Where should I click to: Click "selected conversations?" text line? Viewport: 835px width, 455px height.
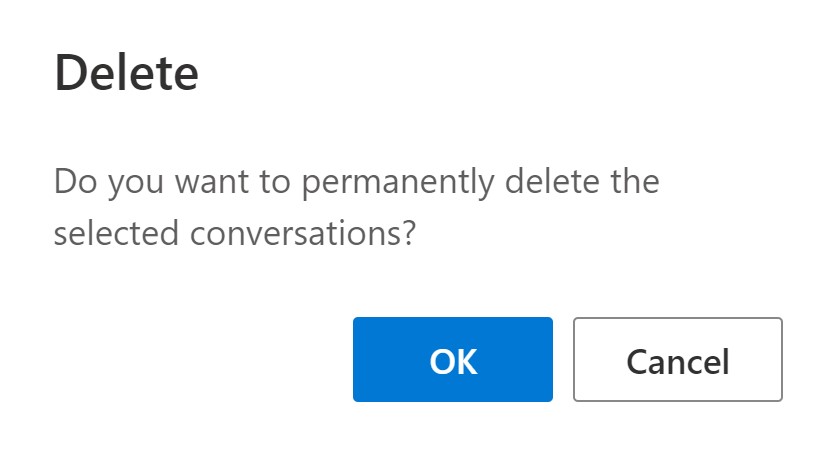[235, 234]
